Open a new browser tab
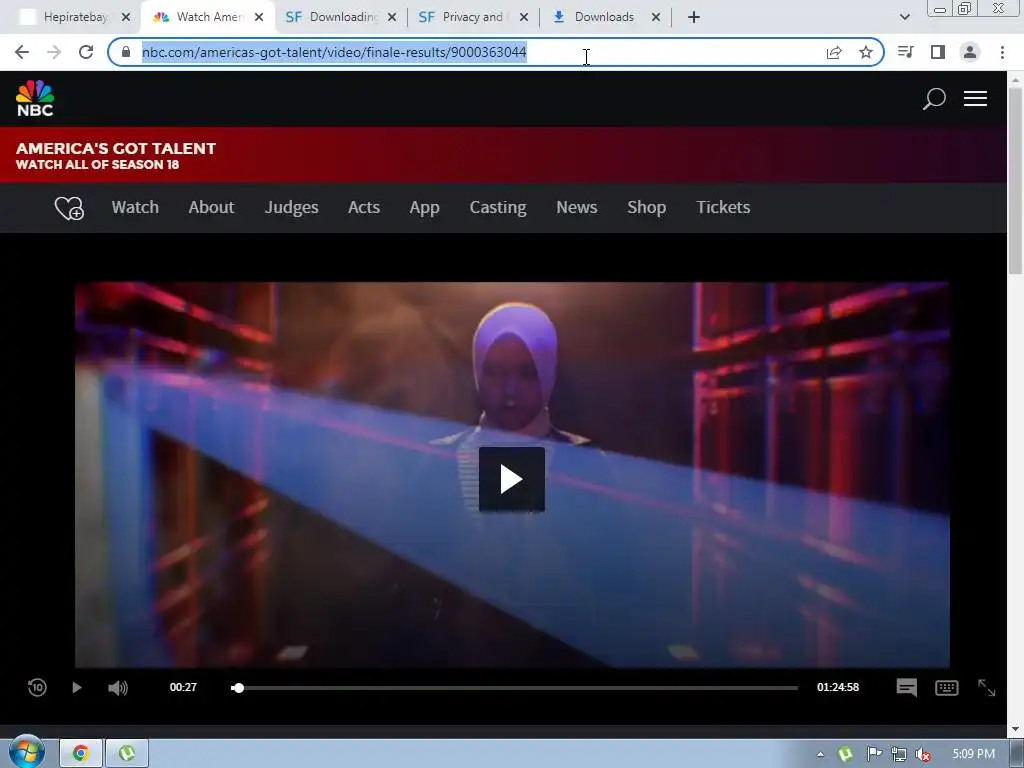Viewport: 1024px width, 768px height. point(694,17)
